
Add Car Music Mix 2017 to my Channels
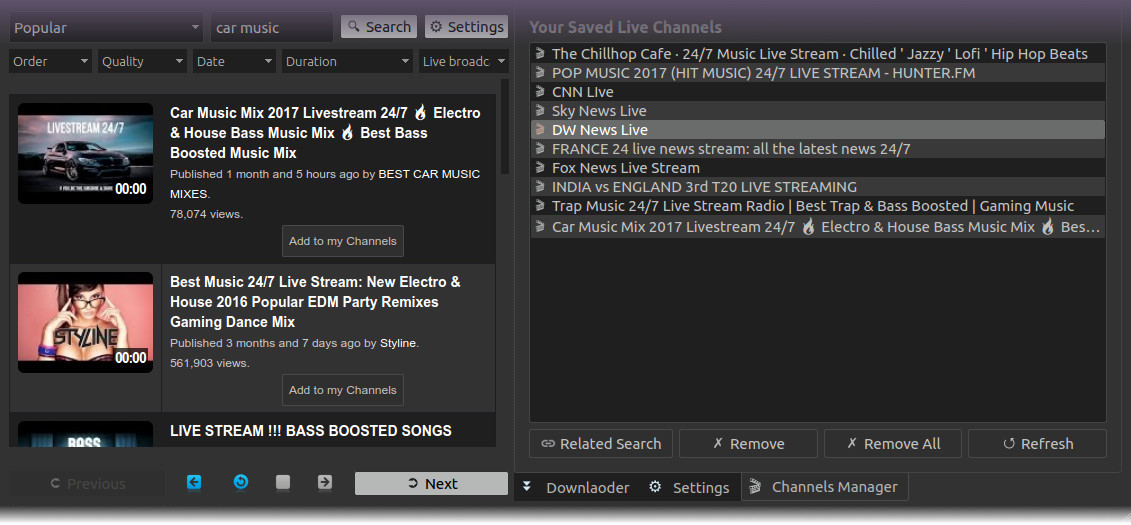pos(343,241)
